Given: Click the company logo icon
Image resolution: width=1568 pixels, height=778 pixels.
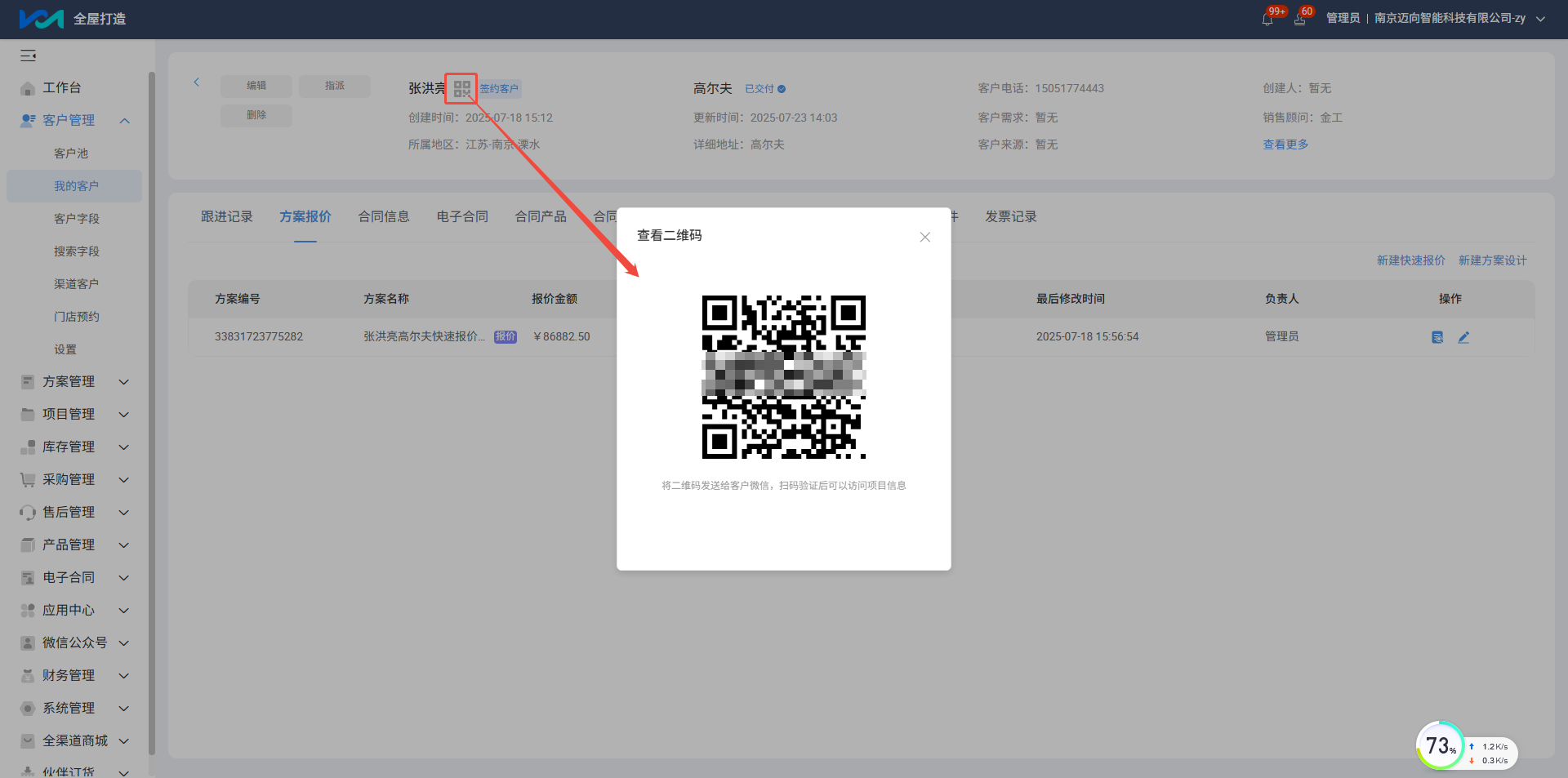Looking at the screenshot, I should pos(42,19).
